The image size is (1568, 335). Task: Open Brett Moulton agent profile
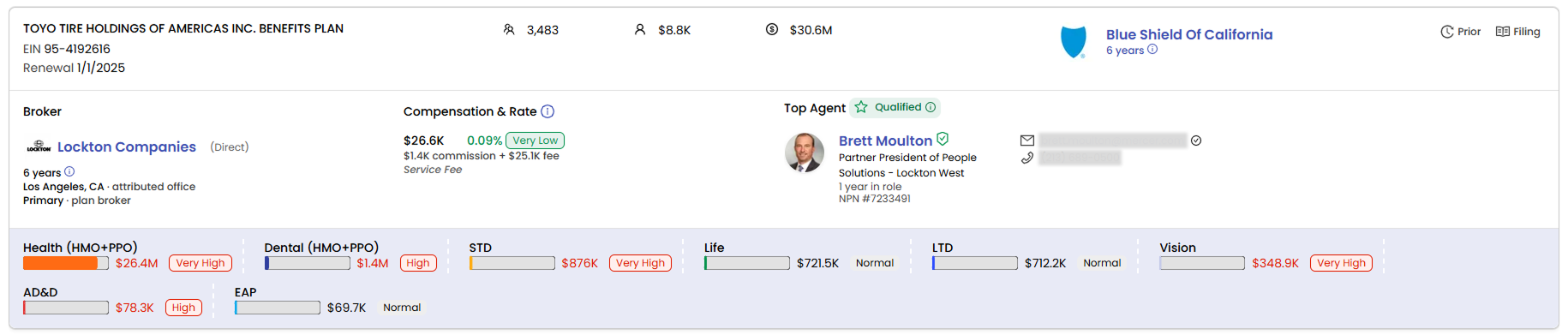(x=885, y=141)
